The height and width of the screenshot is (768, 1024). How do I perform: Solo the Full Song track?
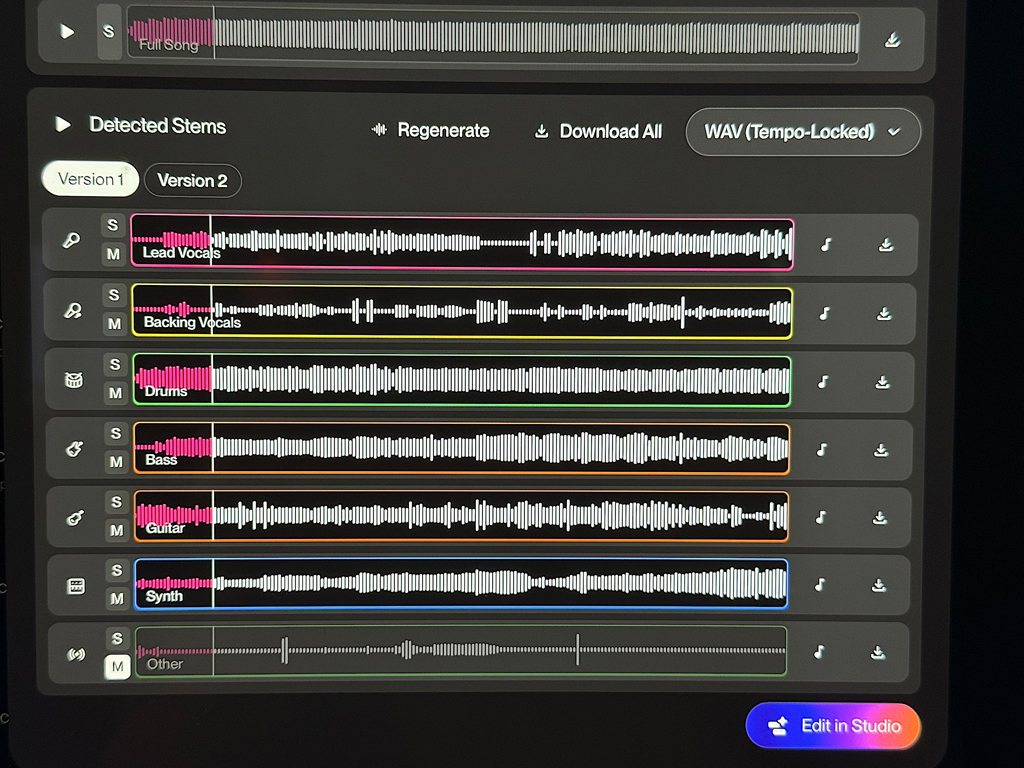coord(108,31)
